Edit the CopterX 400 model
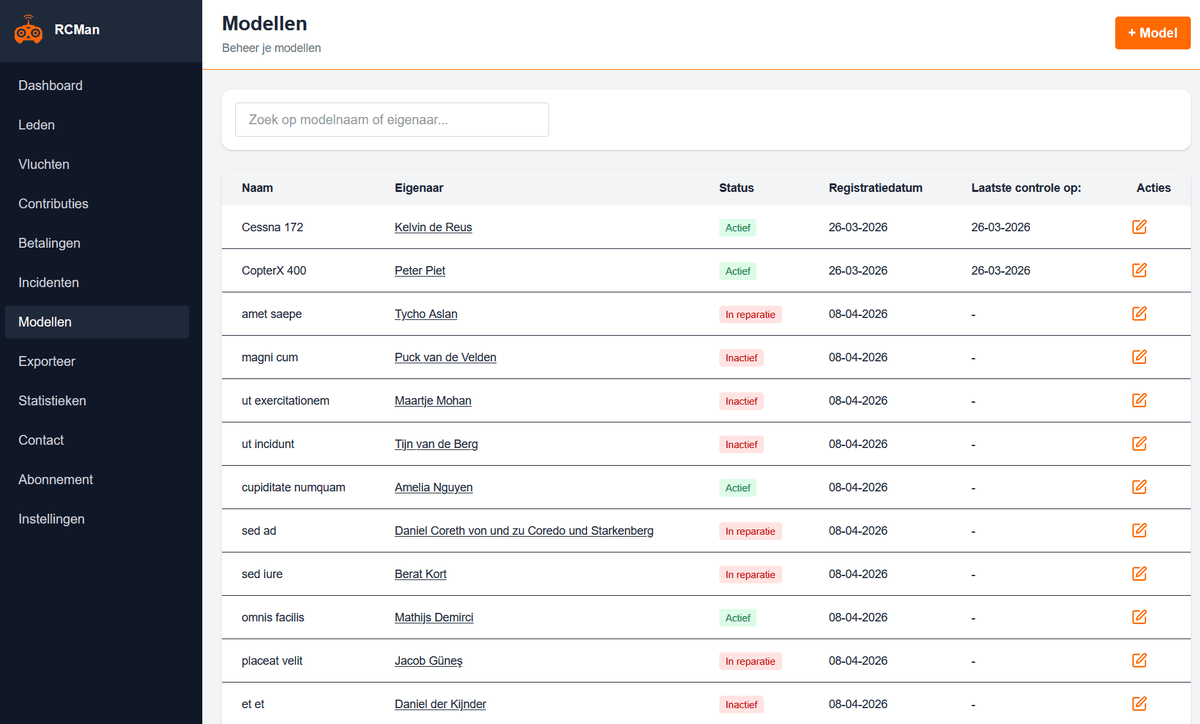1200x724 pixels. tap(1139, 270)
